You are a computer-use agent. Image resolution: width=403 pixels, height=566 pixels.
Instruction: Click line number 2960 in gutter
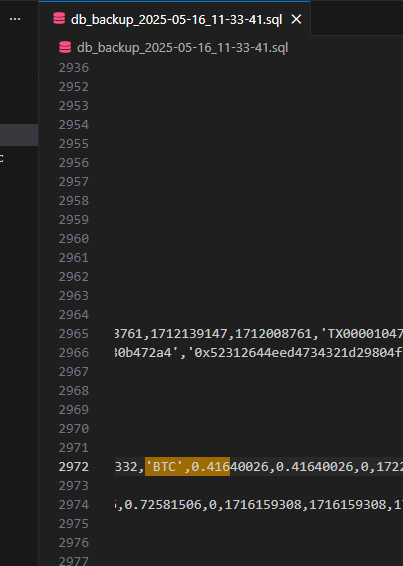[74, 239]
